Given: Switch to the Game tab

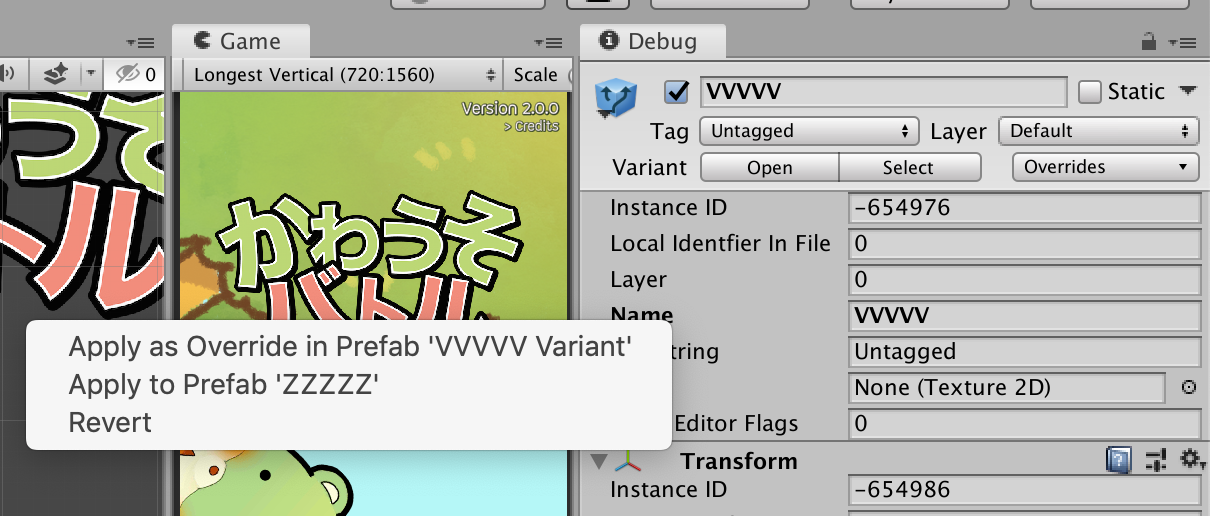Looking at the screenshot, I should tap(240, 41).
